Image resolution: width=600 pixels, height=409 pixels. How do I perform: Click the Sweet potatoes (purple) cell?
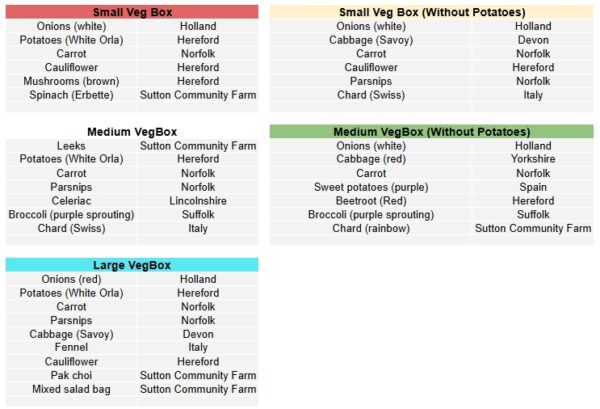(372, 187)
